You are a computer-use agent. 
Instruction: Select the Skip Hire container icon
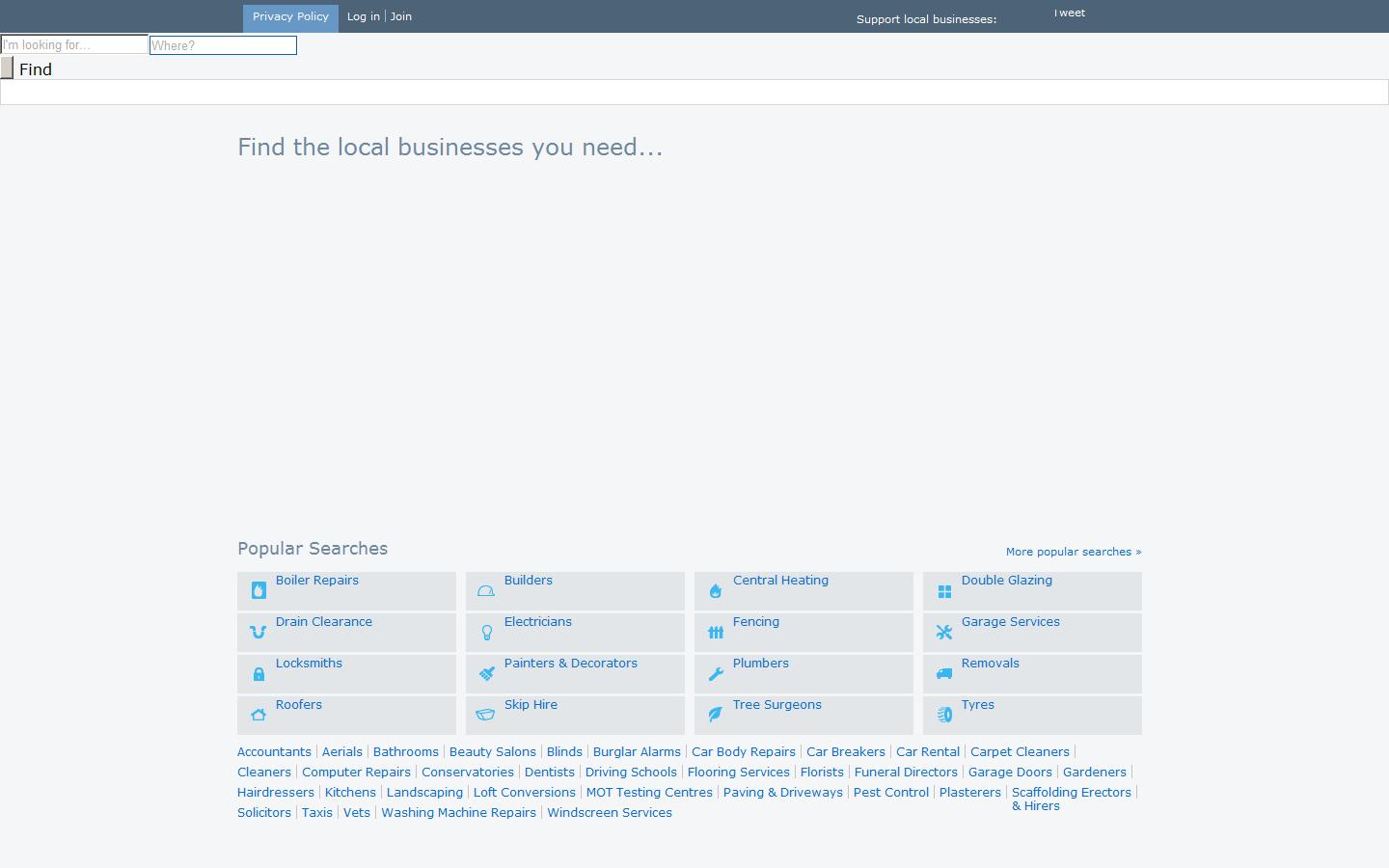486,715
